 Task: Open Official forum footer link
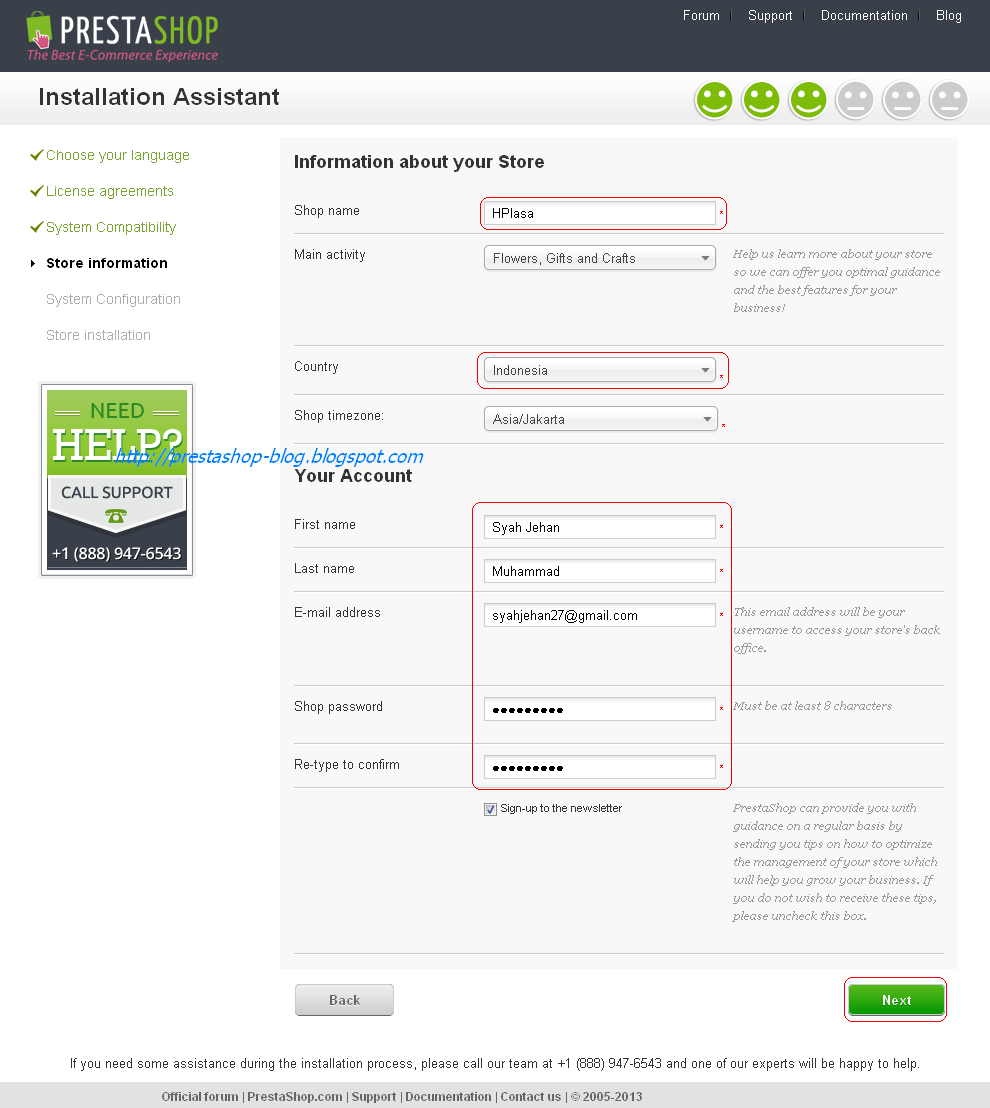[x=200, y=1097]
